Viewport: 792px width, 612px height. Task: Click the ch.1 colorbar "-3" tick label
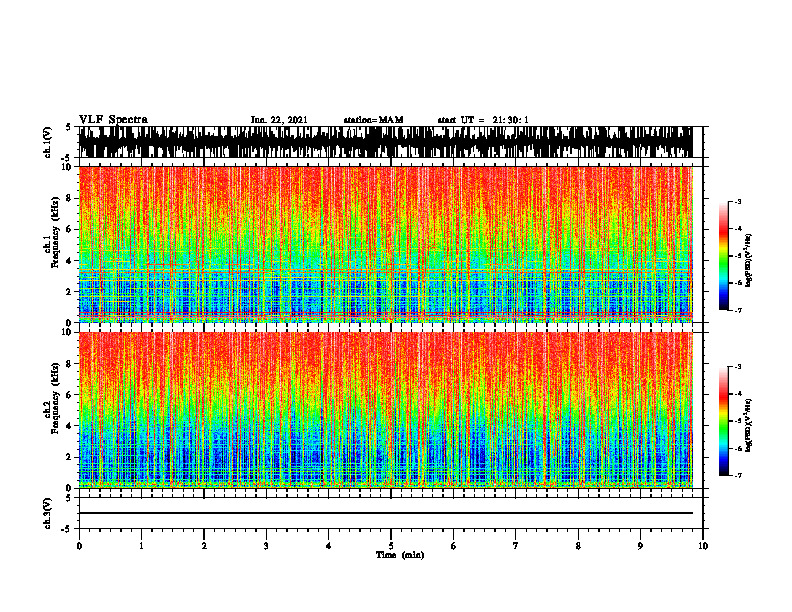point(738,201)
